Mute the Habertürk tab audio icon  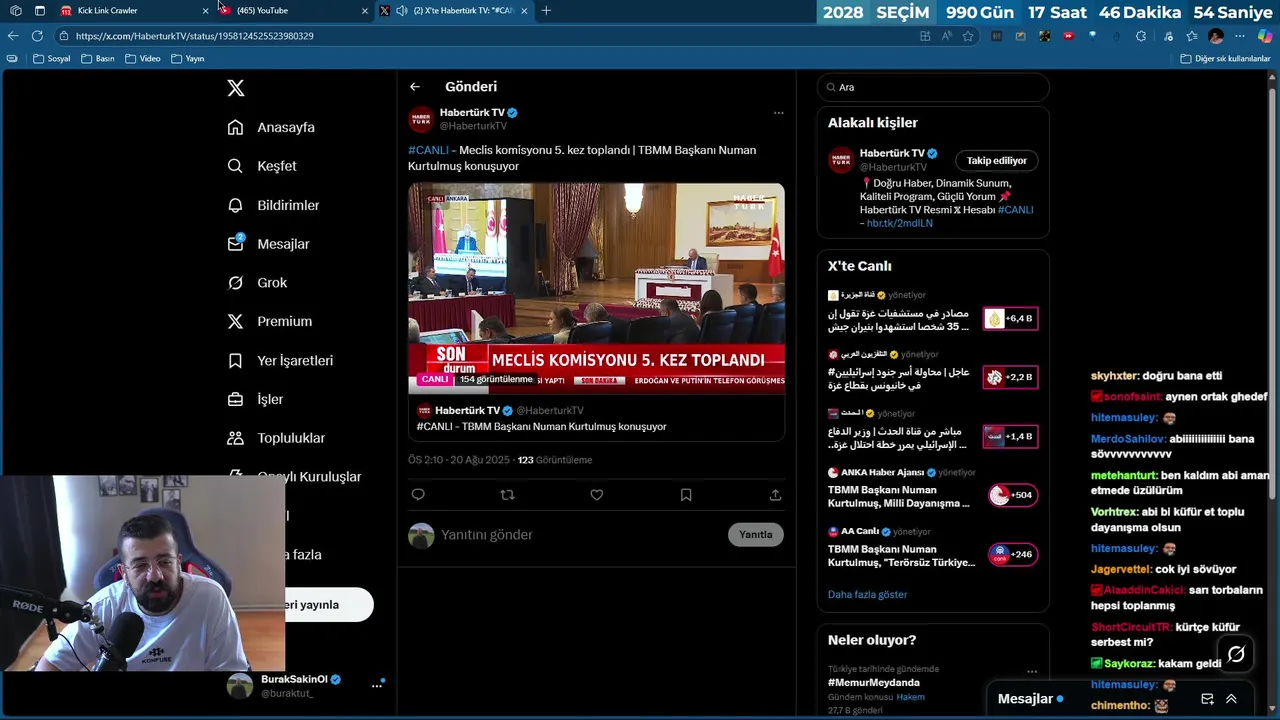401,10
